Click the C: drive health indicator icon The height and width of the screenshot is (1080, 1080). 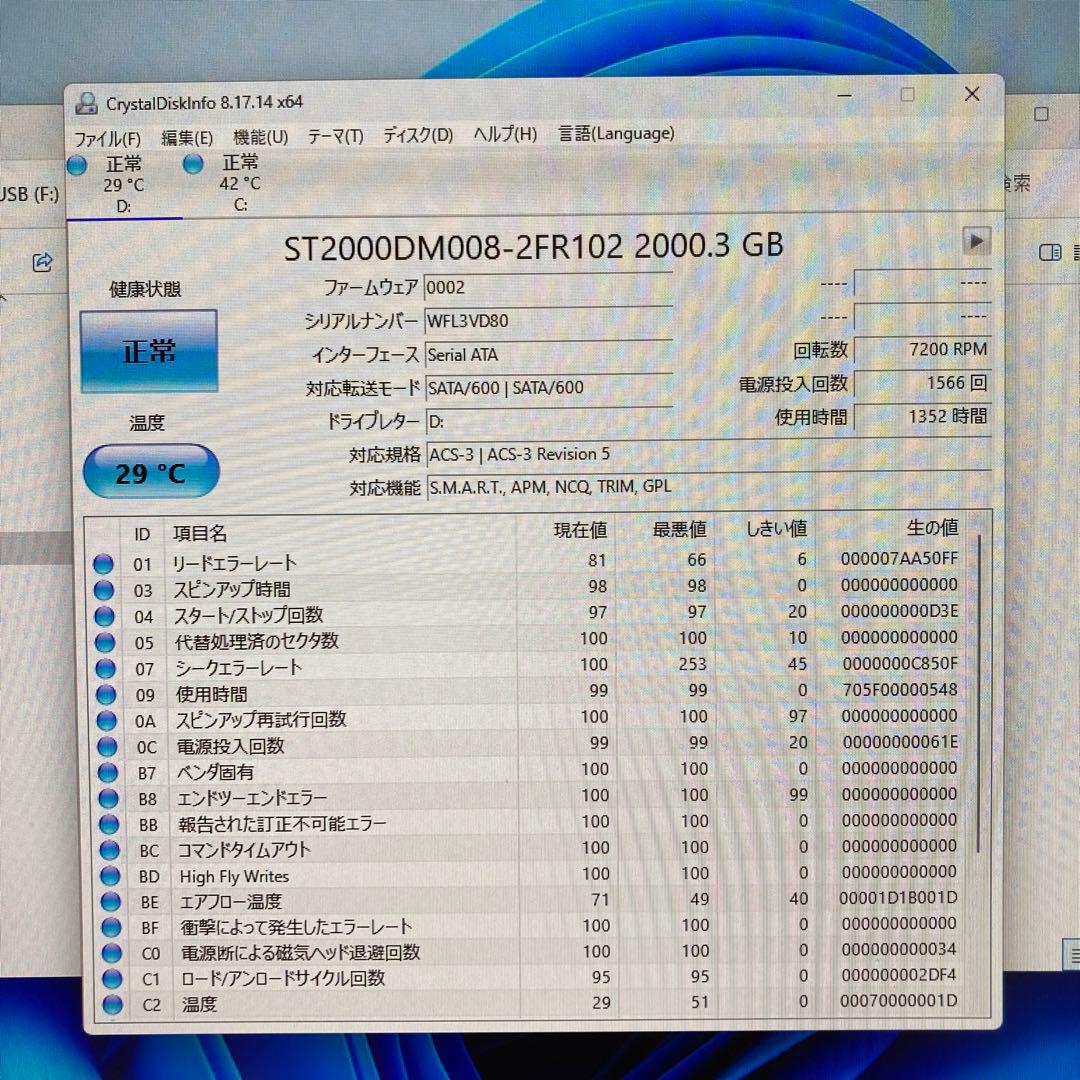(191, 164)
